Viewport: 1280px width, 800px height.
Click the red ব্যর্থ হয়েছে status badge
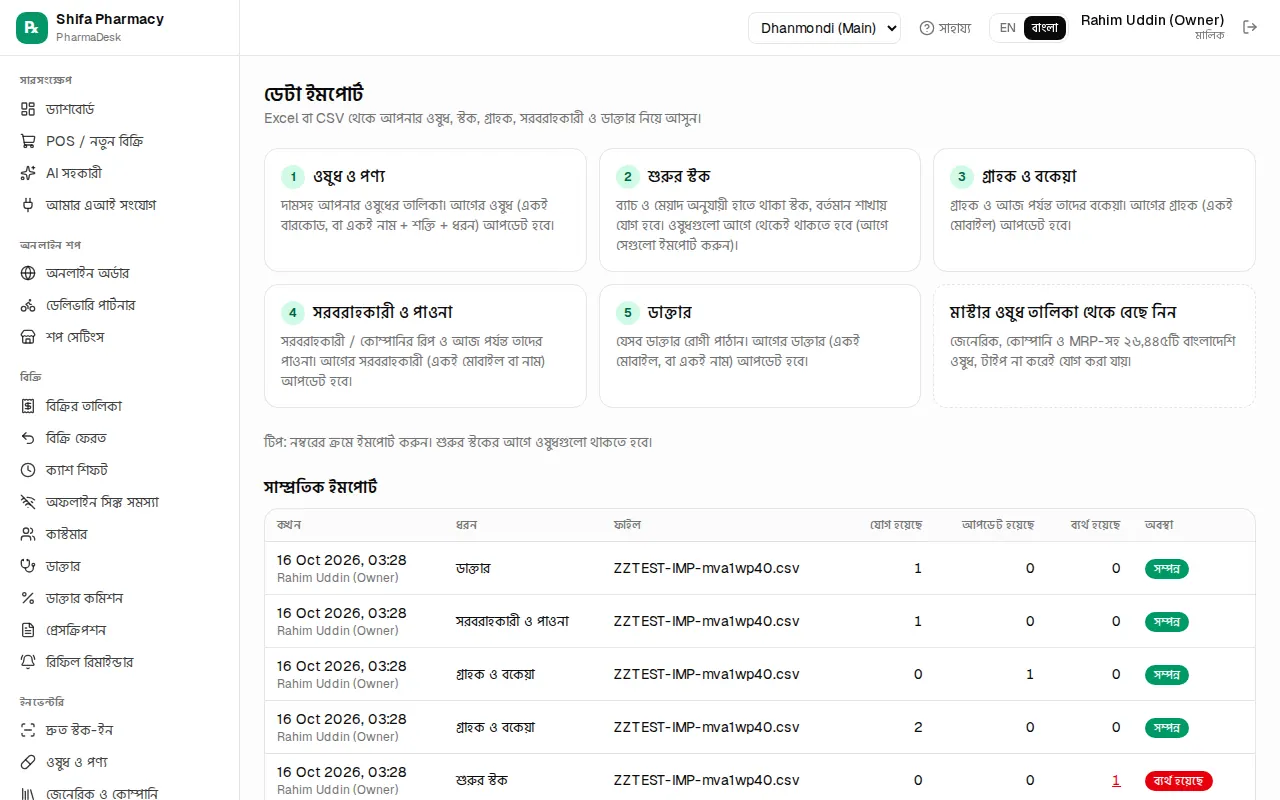click(x=1179, y=781)
